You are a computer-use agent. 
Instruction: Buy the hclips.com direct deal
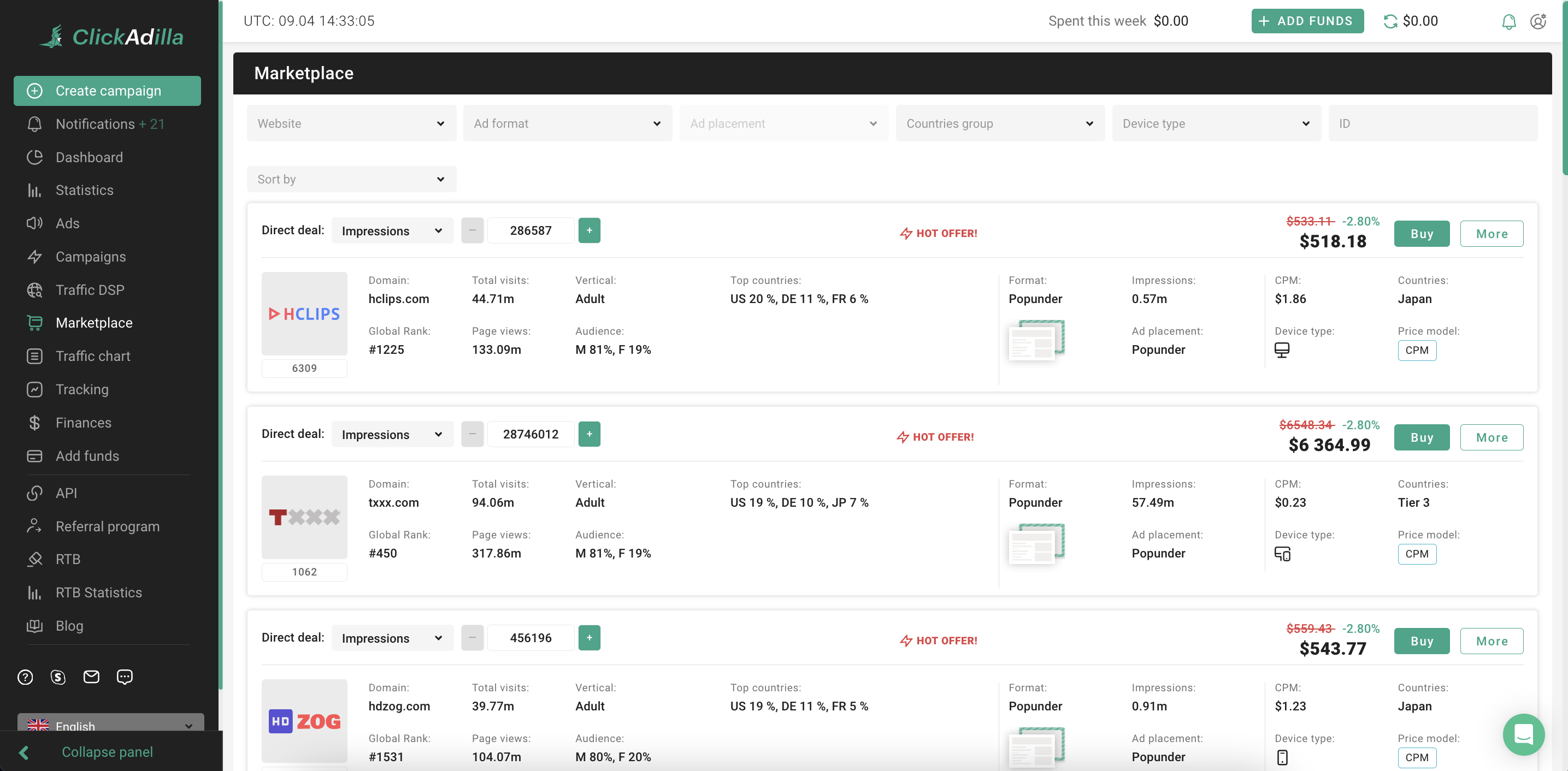pyautogui.click(x=1421, y=233)
